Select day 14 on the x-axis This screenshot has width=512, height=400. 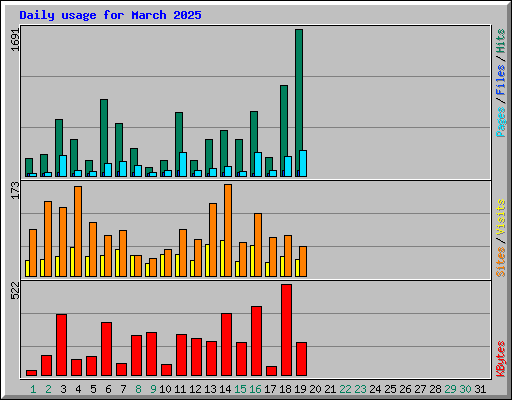[225, 389]
